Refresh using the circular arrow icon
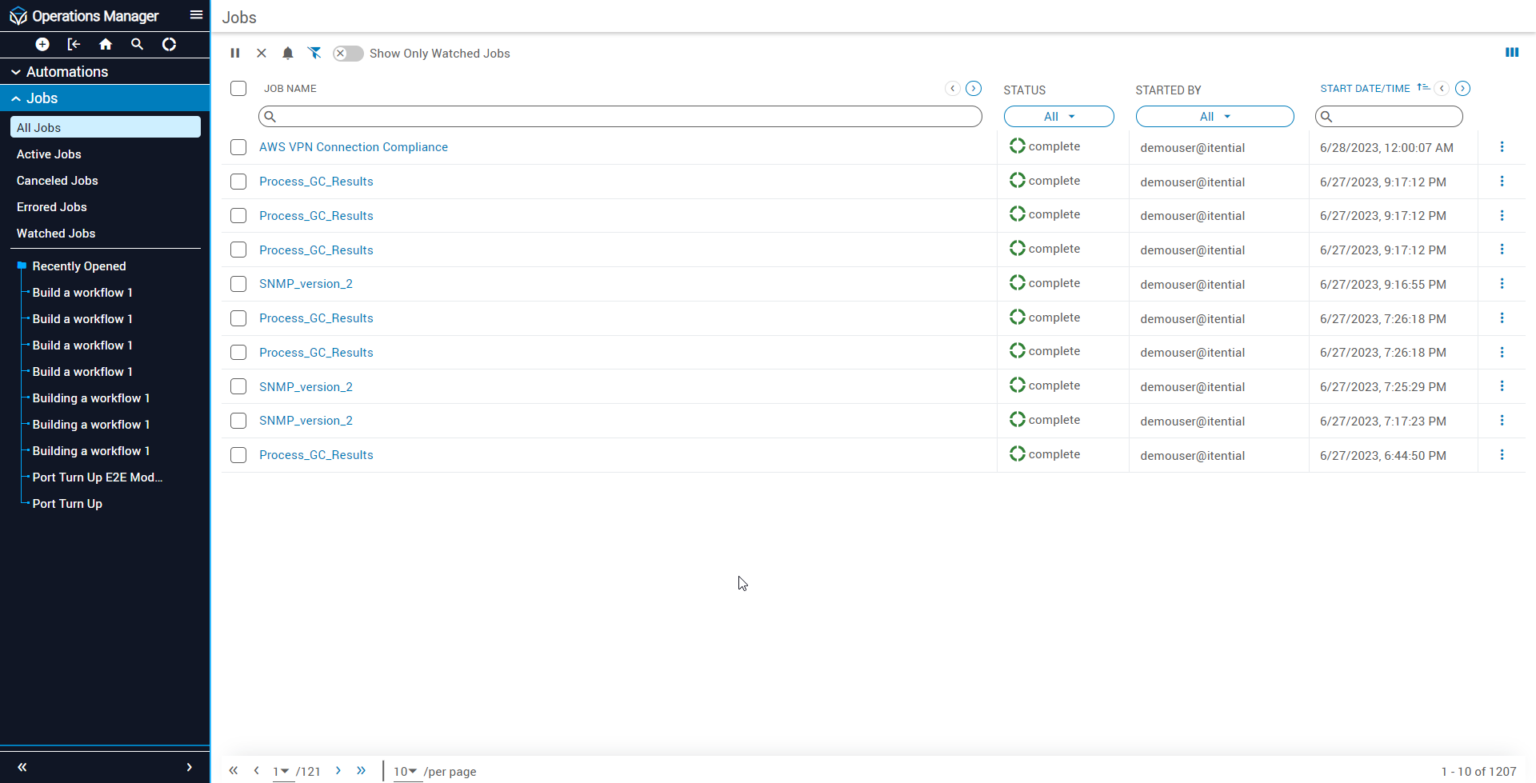The width and height of the screenshot is (1536, 783). tap(168, 44)
